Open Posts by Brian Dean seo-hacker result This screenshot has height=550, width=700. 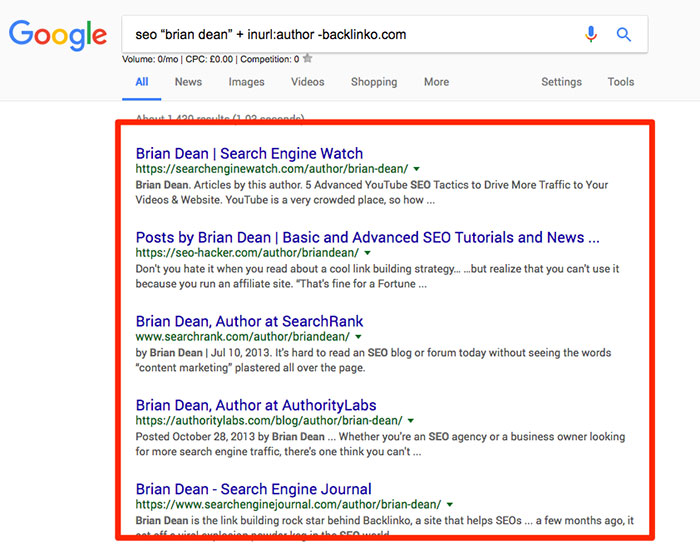[367, 238]
